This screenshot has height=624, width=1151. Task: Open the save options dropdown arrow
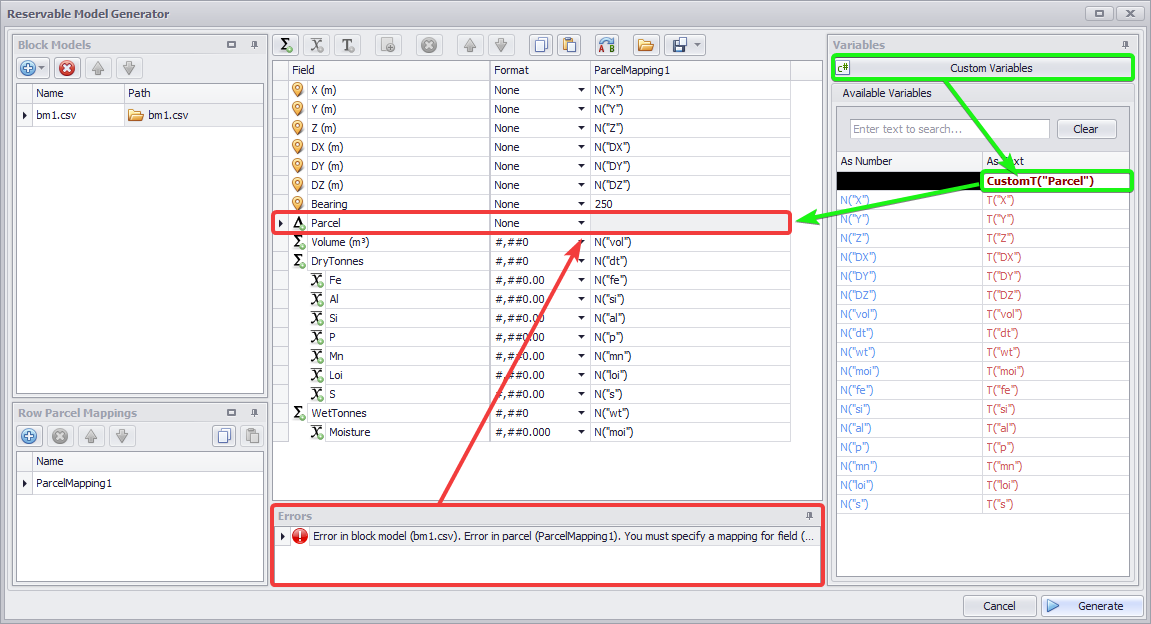697,45
